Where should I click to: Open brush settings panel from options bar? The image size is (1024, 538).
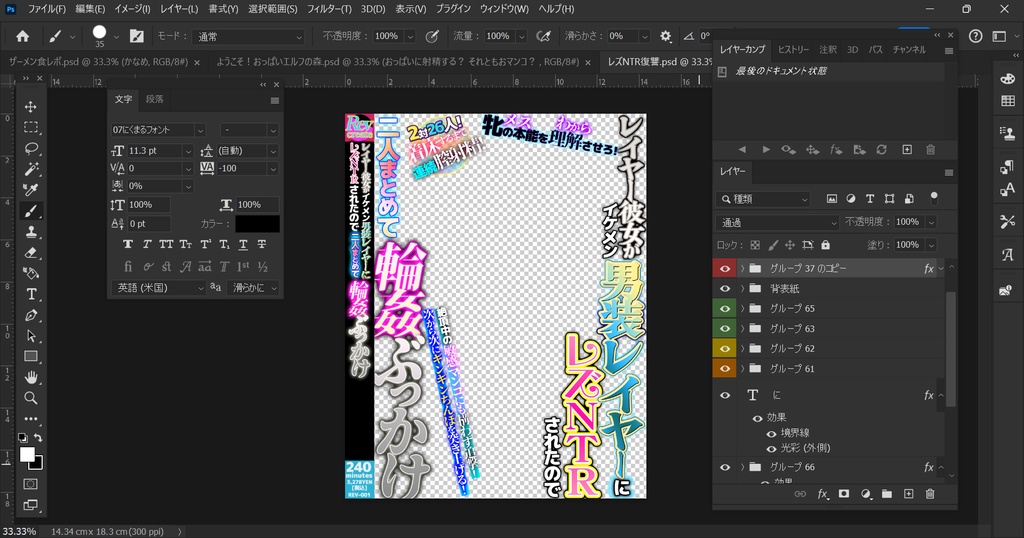coord(136,37)
